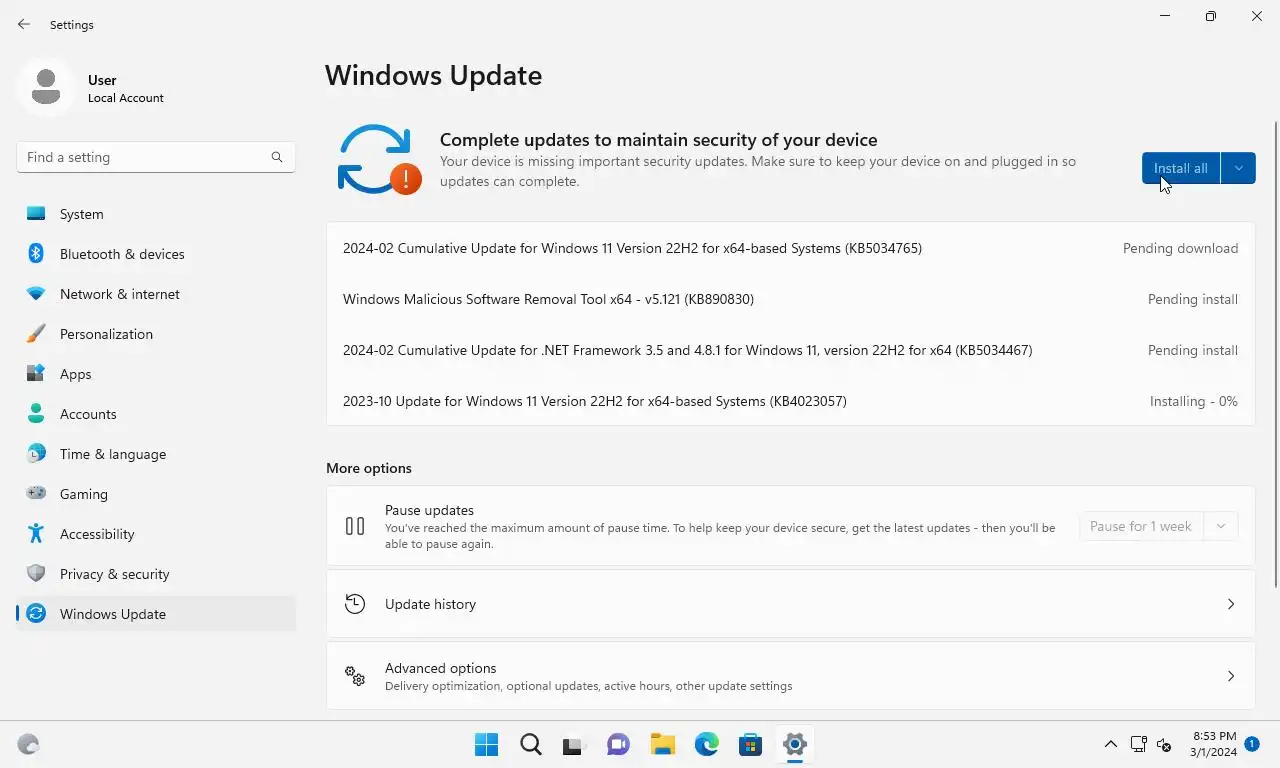This screenshot has height=768, width=1280.
Task: Select System in the sidebar
Action: [x=156, y=214]
